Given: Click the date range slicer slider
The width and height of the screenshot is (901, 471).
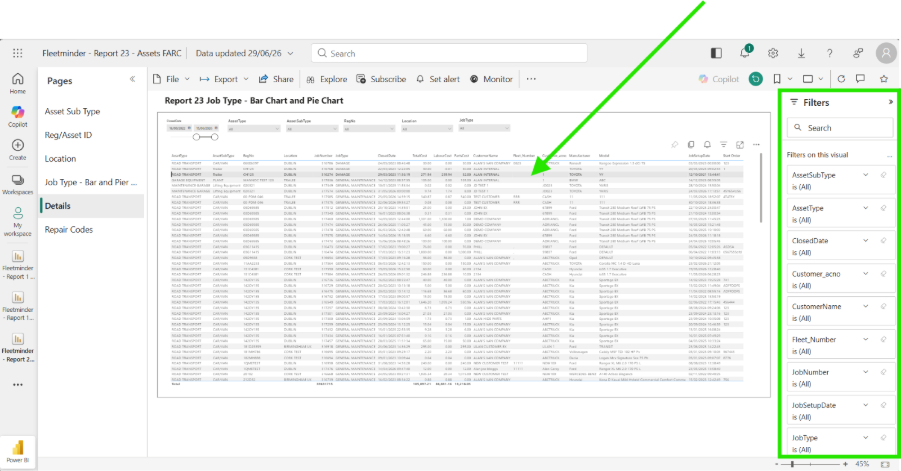Looking at the screenshot, I should 205,137.
